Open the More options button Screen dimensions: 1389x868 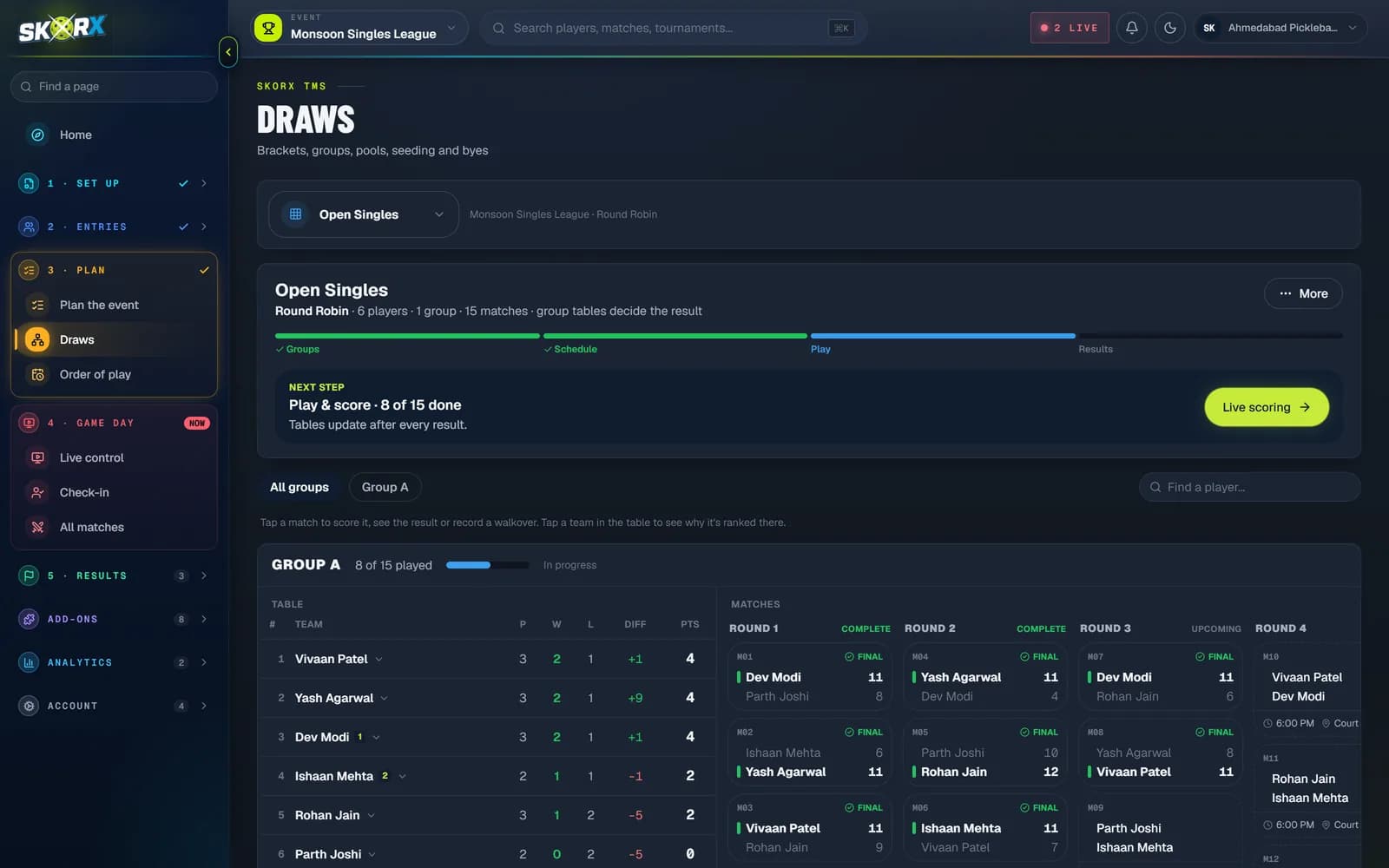[1303, 293]
